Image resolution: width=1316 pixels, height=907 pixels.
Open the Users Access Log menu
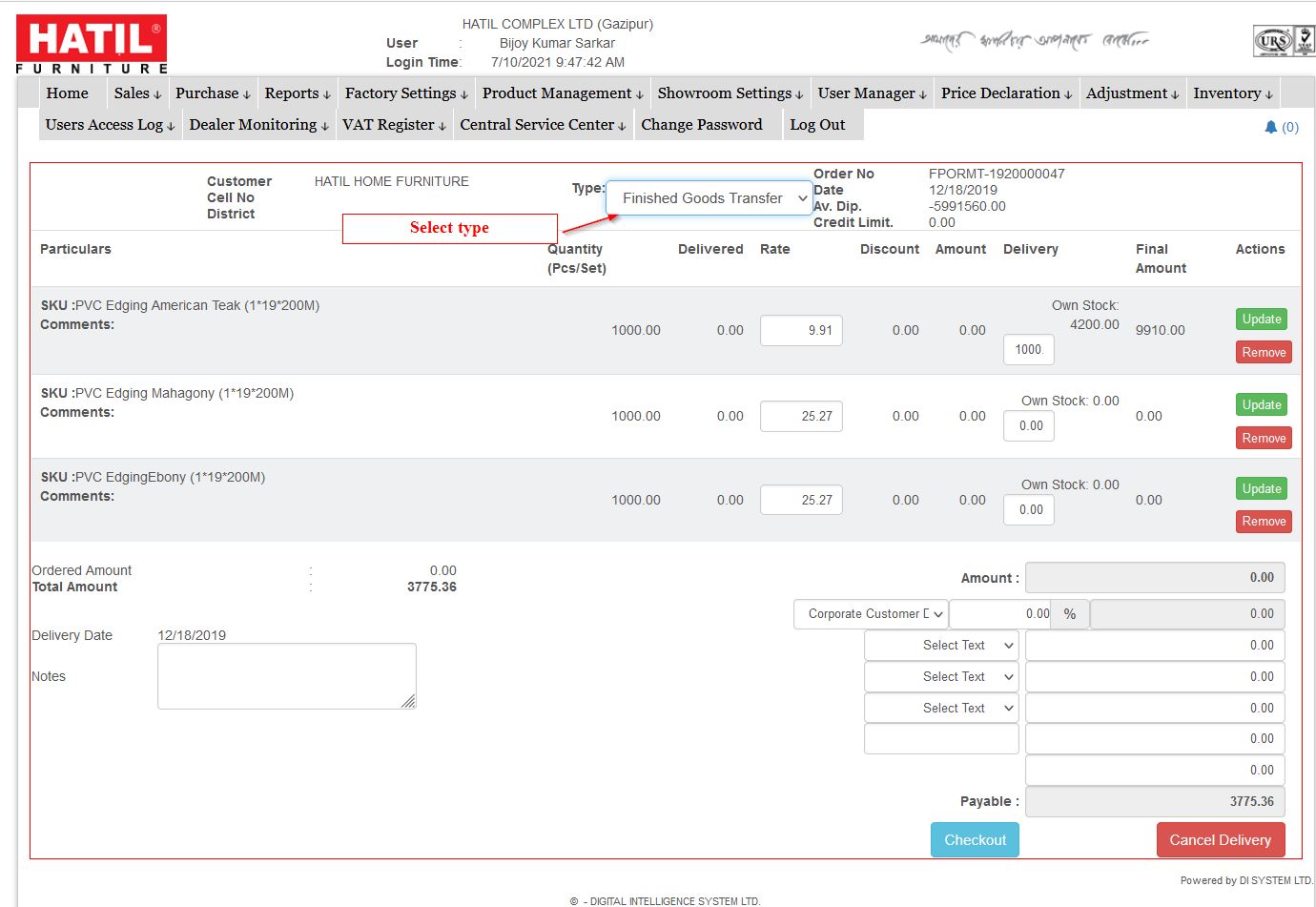point(110,125)
